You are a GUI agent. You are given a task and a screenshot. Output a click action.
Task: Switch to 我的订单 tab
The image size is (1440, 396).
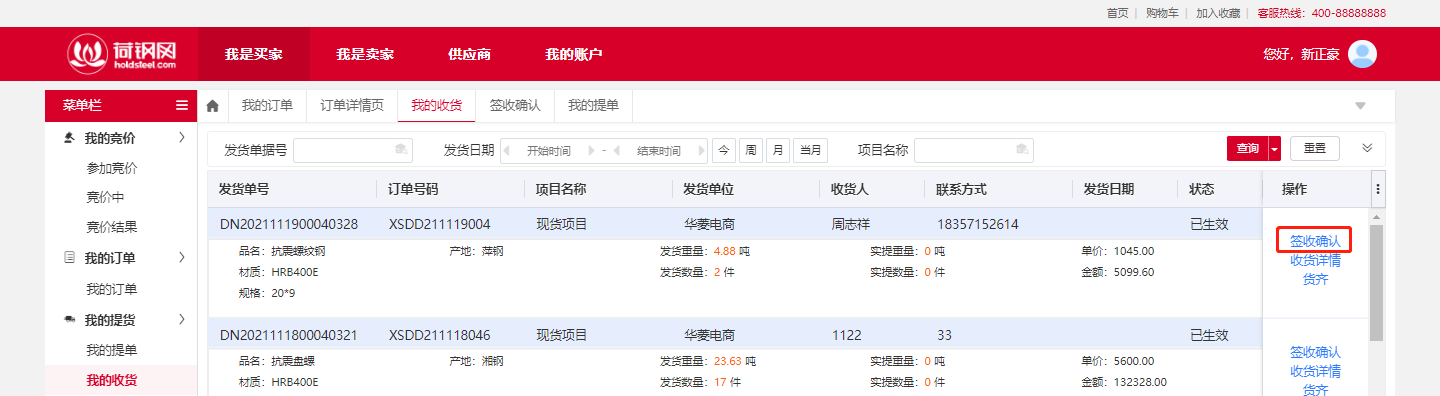click(x=267, y=105)
